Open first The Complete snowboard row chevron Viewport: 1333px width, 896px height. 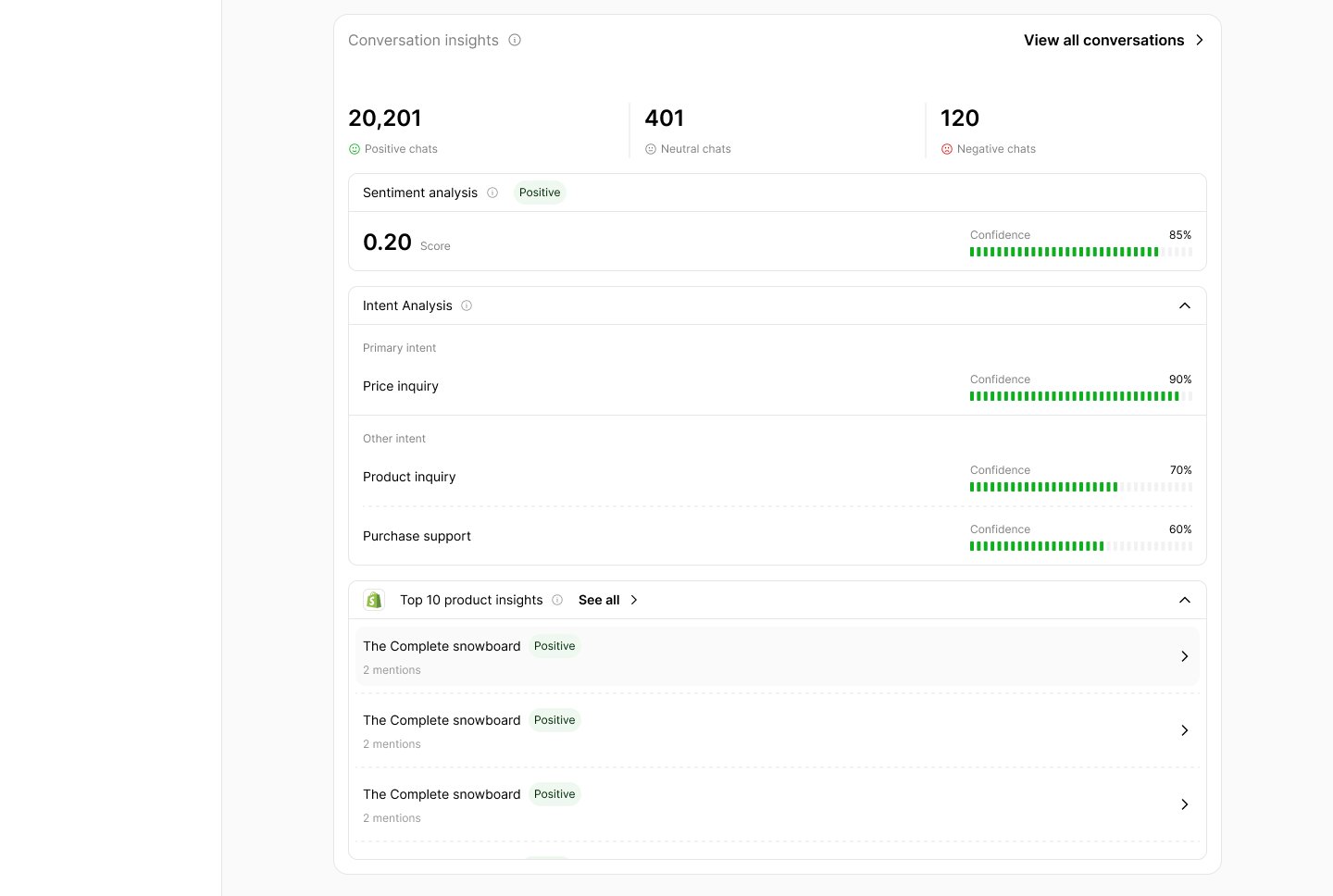click(1185, 656)
